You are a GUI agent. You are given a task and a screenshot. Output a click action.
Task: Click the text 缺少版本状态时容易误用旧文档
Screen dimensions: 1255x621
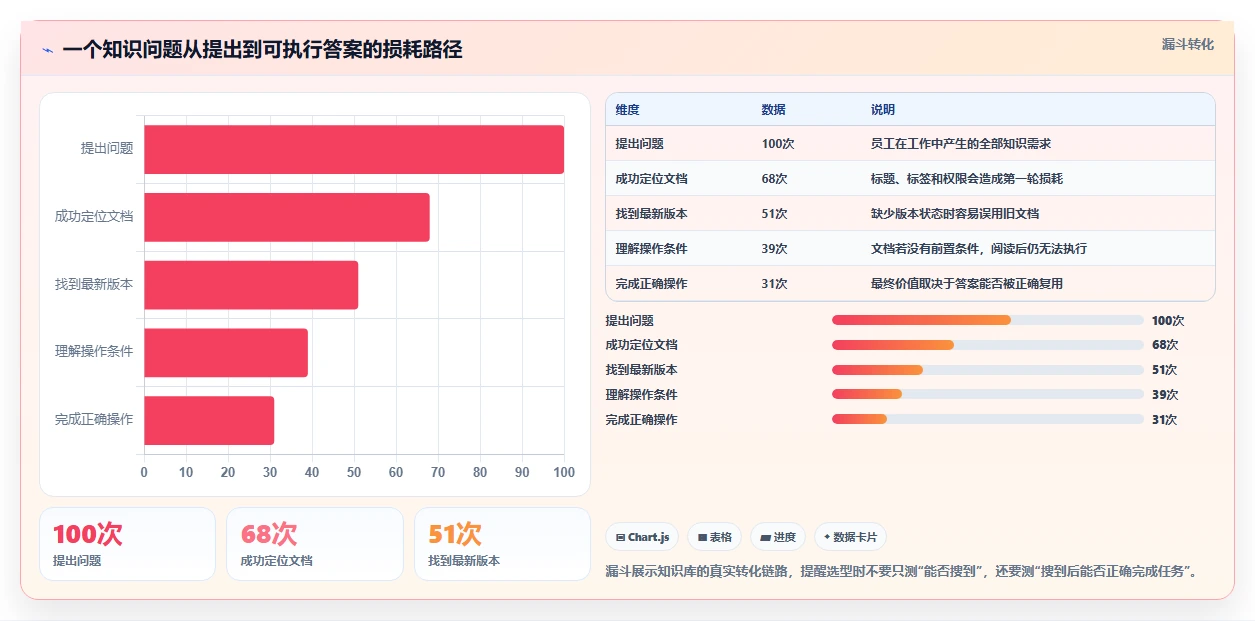coord(955,214)
